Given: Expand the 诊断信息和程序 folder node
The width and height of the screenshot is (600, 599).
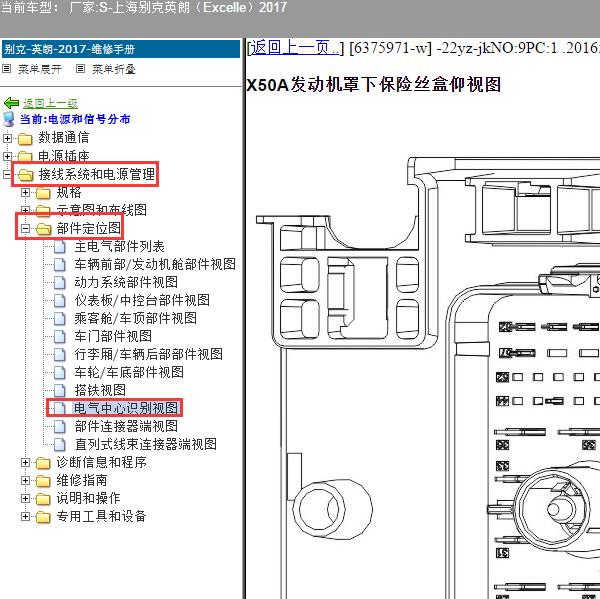Looking at the screenshot, I should [25, 463].
